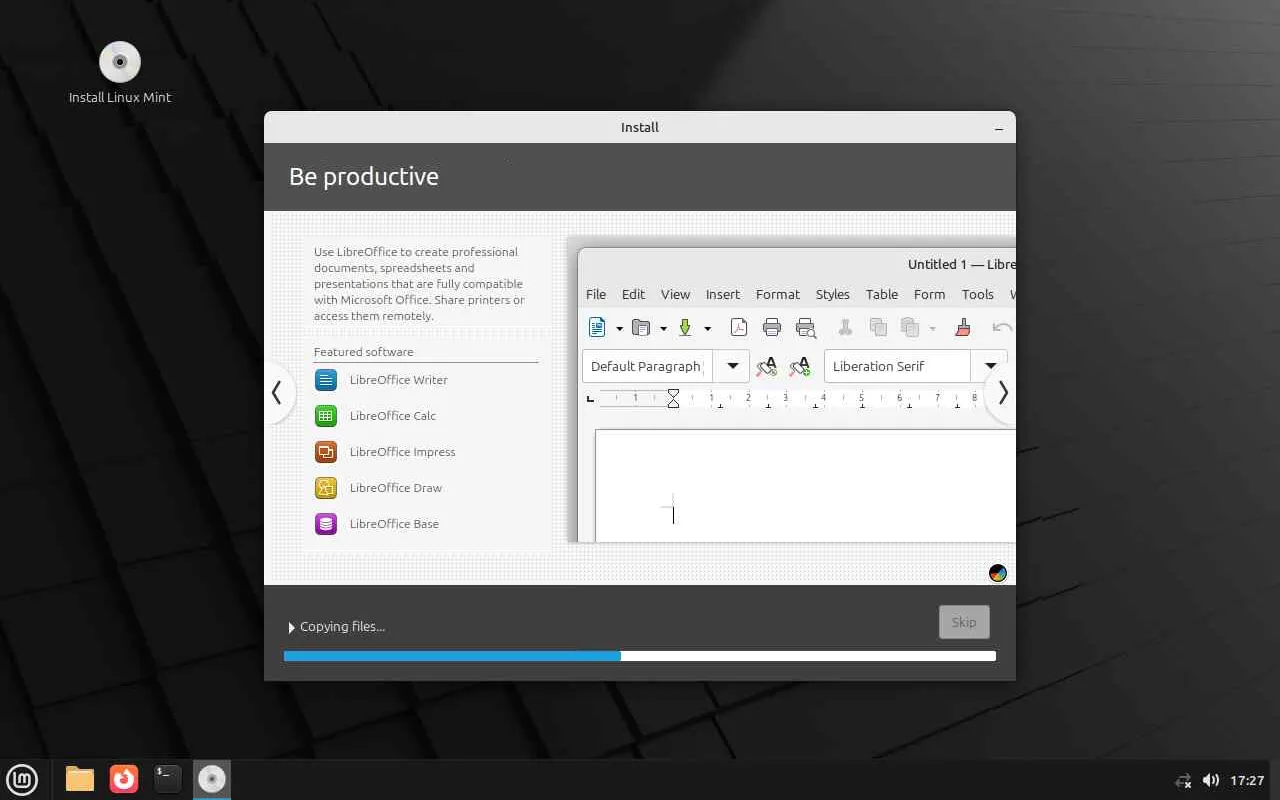
Task: Open the File menu in the Writer preview
Action: (x=596, y=294)
